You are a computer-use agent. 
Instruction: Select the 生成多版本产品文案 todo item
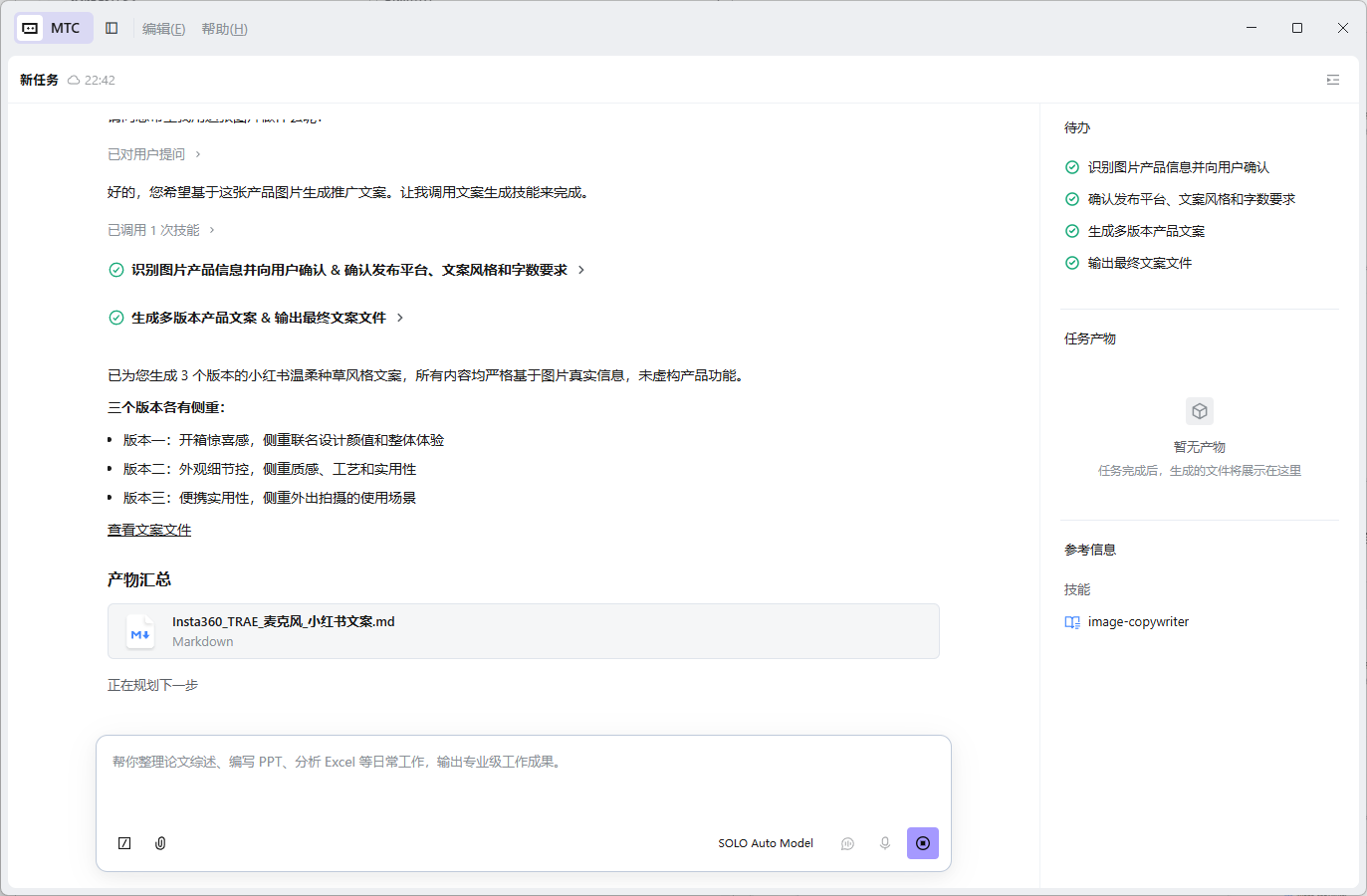[x=1146, y=231]
